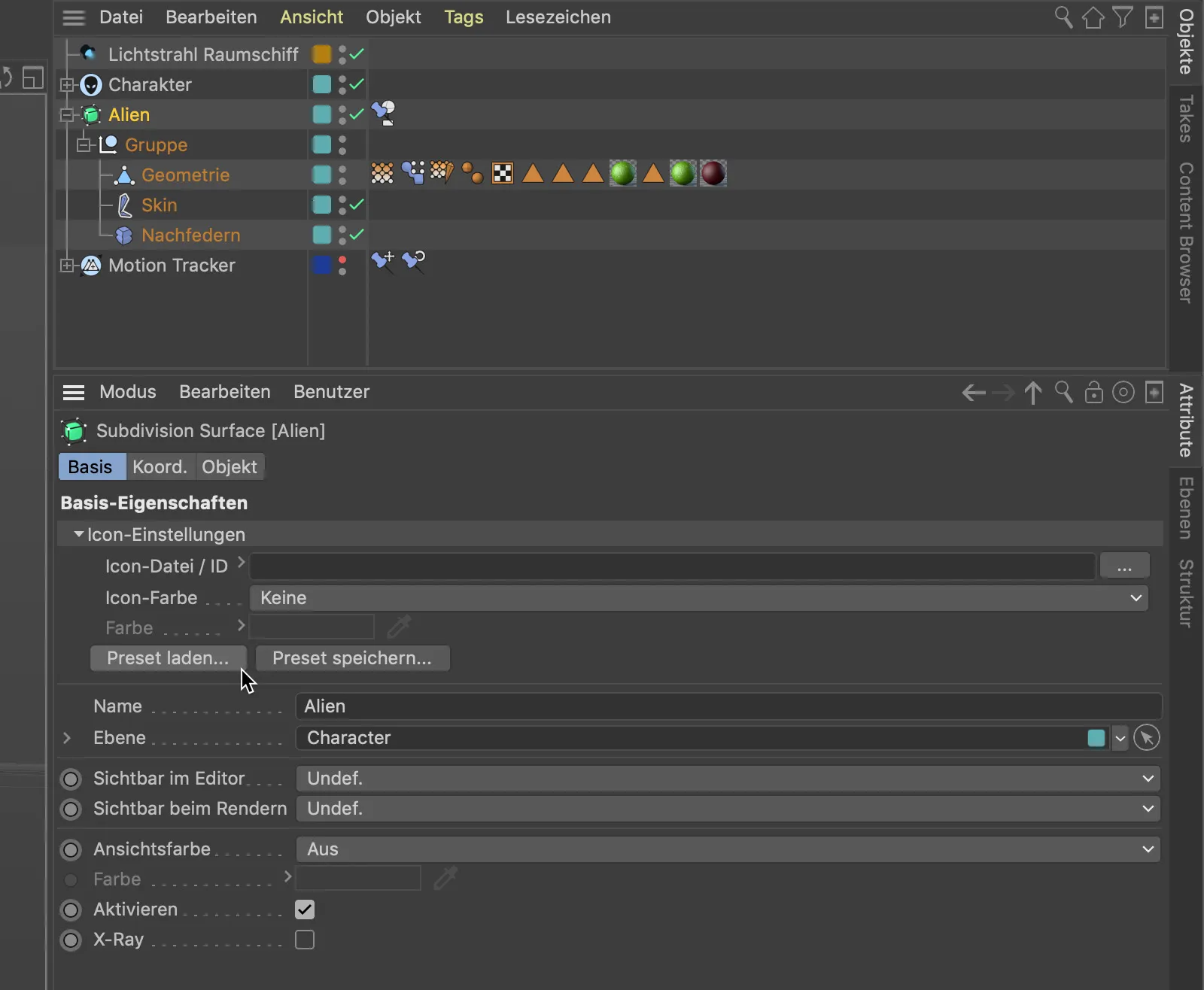1204x990 pixels.
Task: Open the Icon-Farbe dropdown showing Keine
Action: coord(698,598)
